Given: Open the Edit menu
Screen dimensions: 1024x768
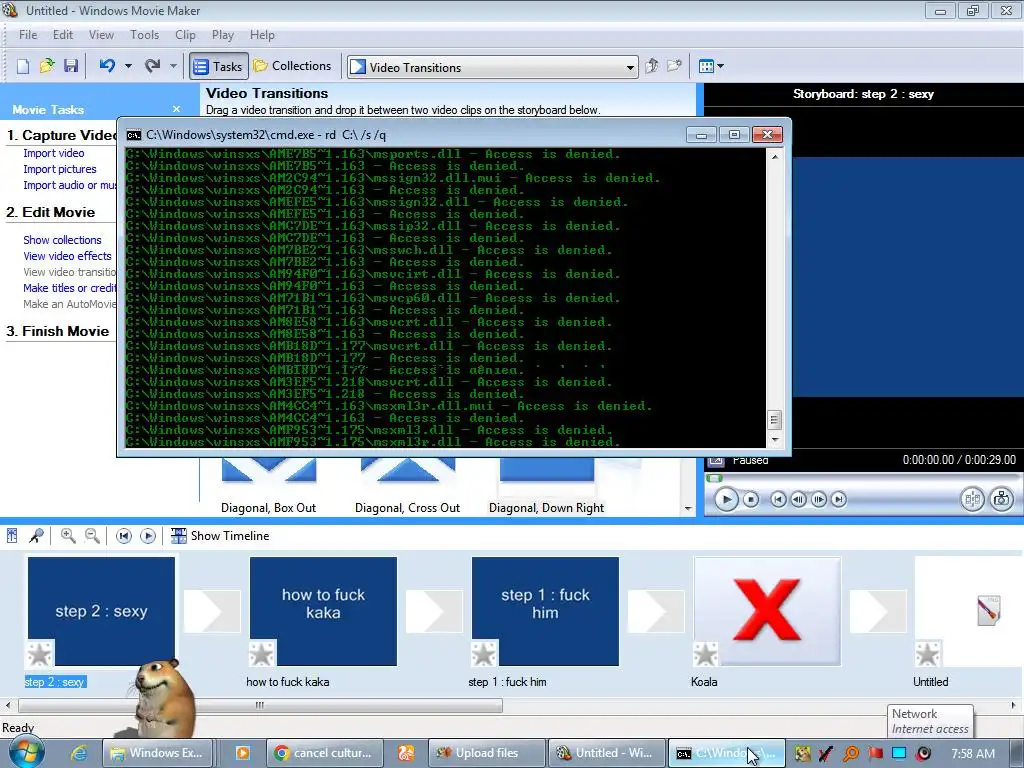Looking at the screenshot, I should [63, 35].
